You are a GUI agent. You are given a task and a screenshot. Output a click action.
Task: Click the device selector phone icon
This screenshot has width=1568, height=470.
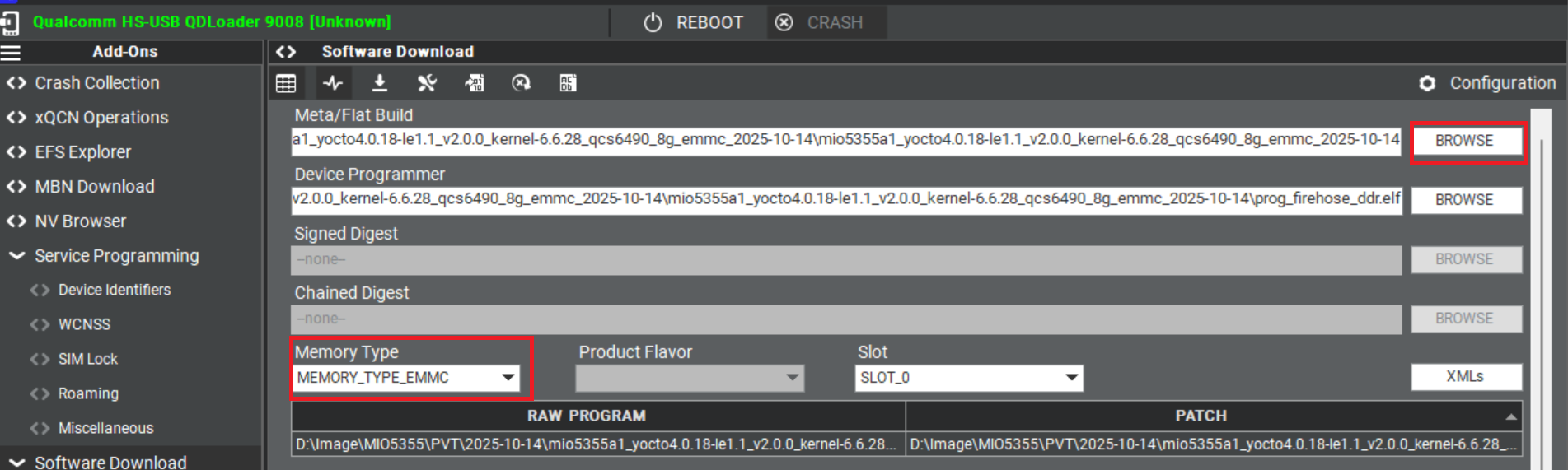(10, 22)
